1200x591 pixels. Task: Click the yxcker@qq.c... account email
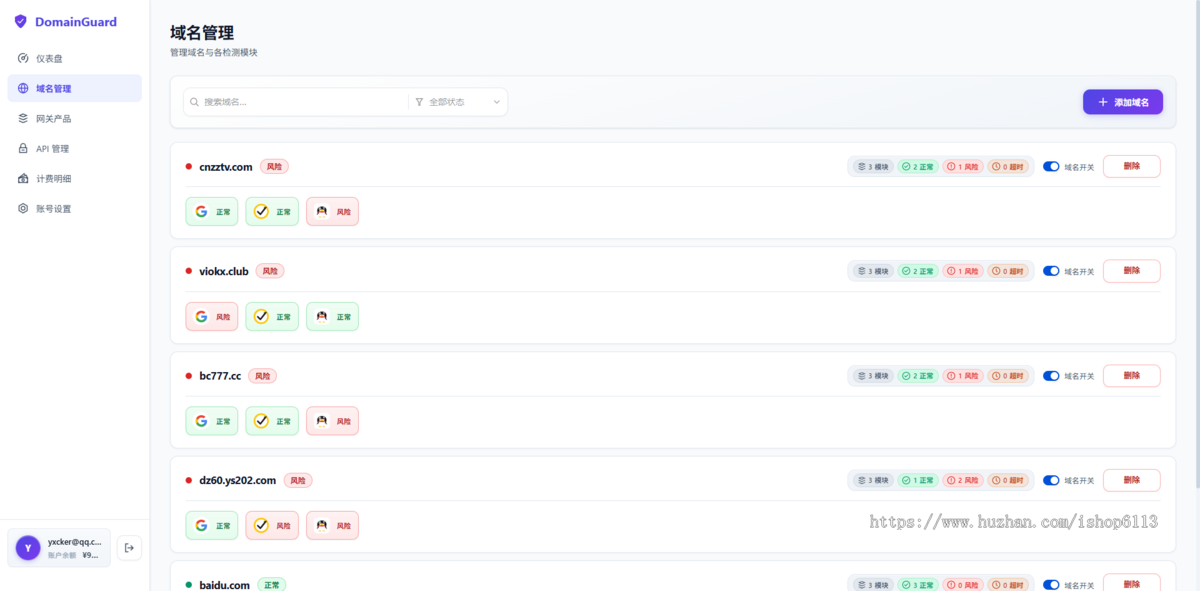pos(75,542)
